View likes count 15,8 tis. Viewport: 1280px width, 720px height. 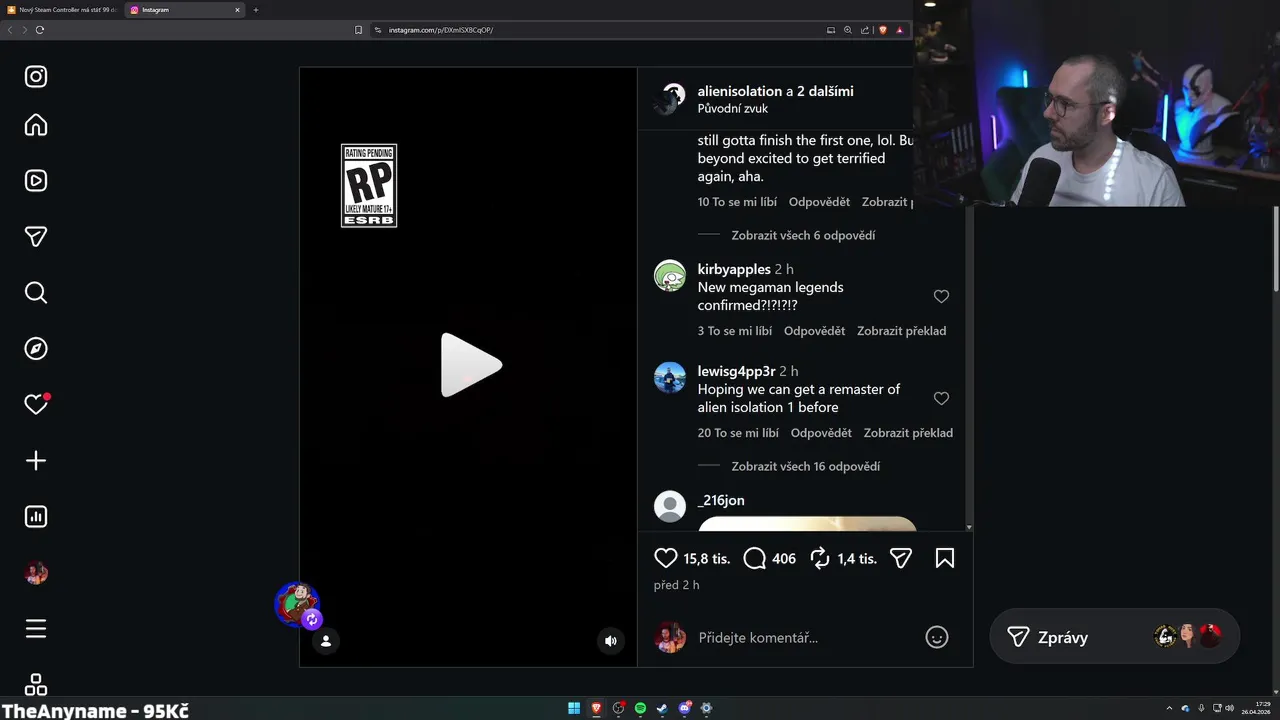click(x=707, y=559)
